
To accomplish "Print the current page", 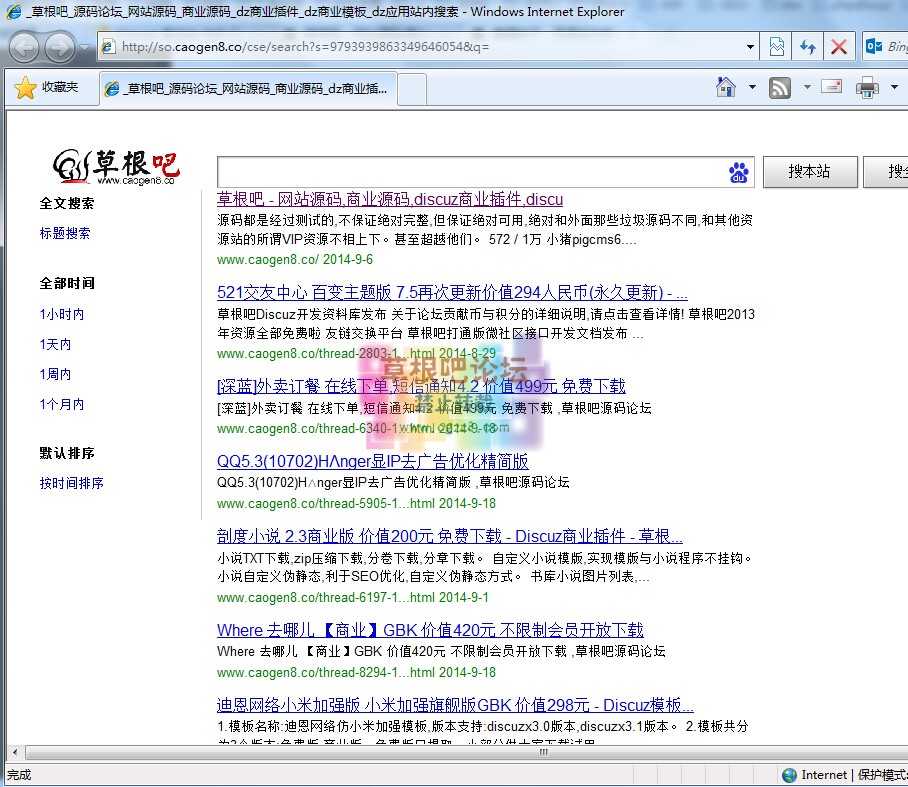I will [x=864, y=87].
